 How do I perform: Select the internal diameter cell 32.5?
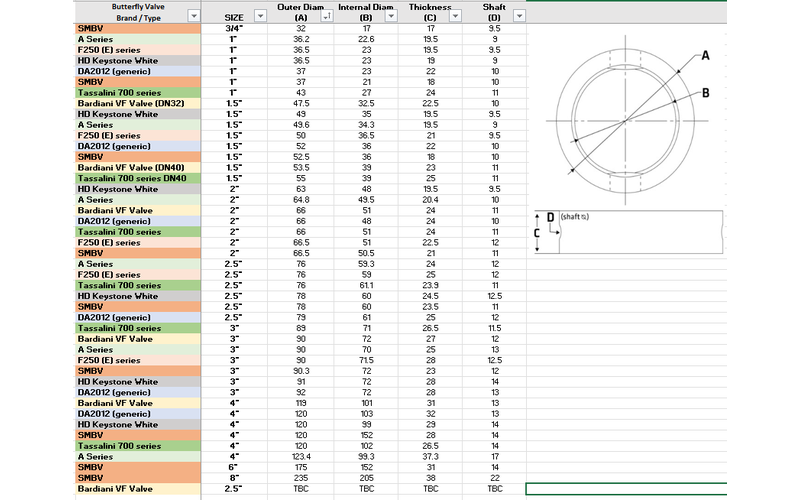(x=366, y=104)
